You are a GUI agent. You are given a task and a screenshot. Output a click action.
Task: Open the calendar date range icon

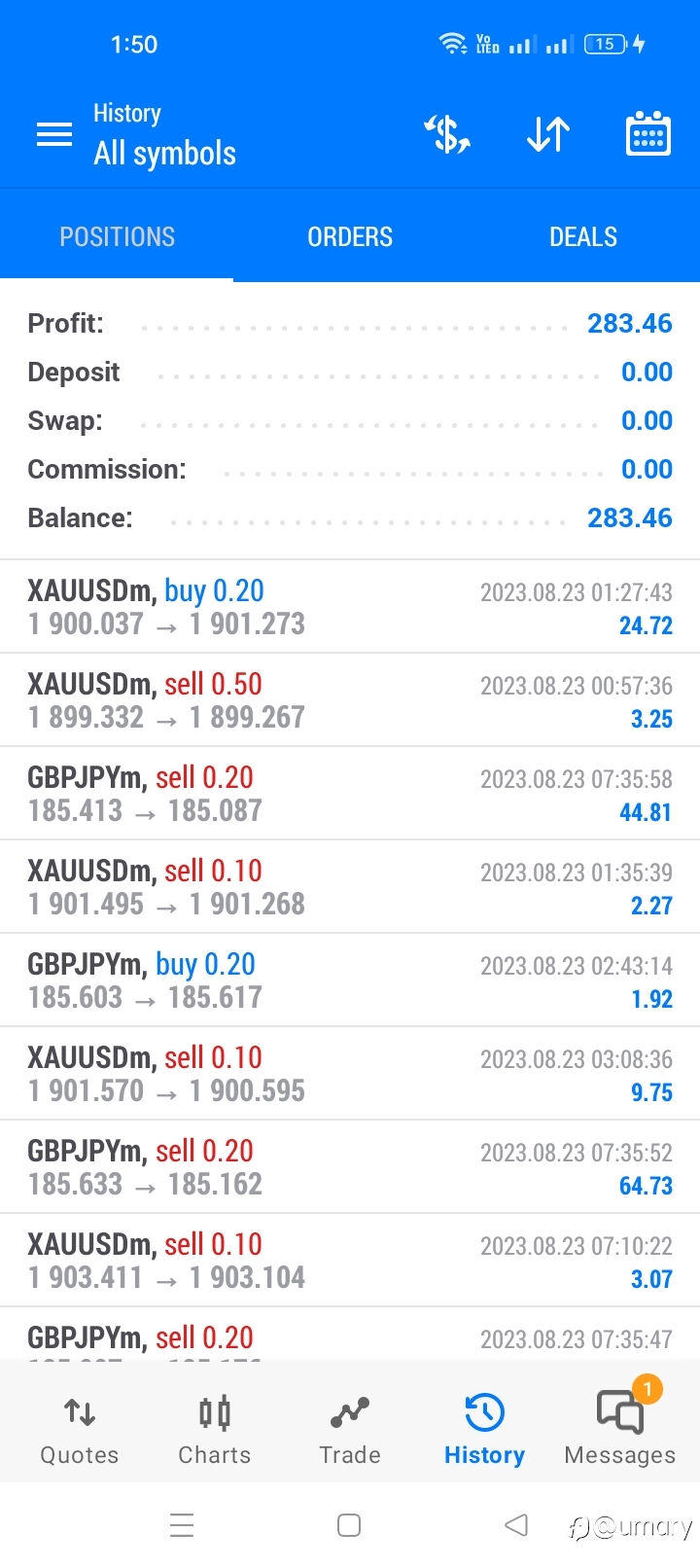tap(648, 134)
